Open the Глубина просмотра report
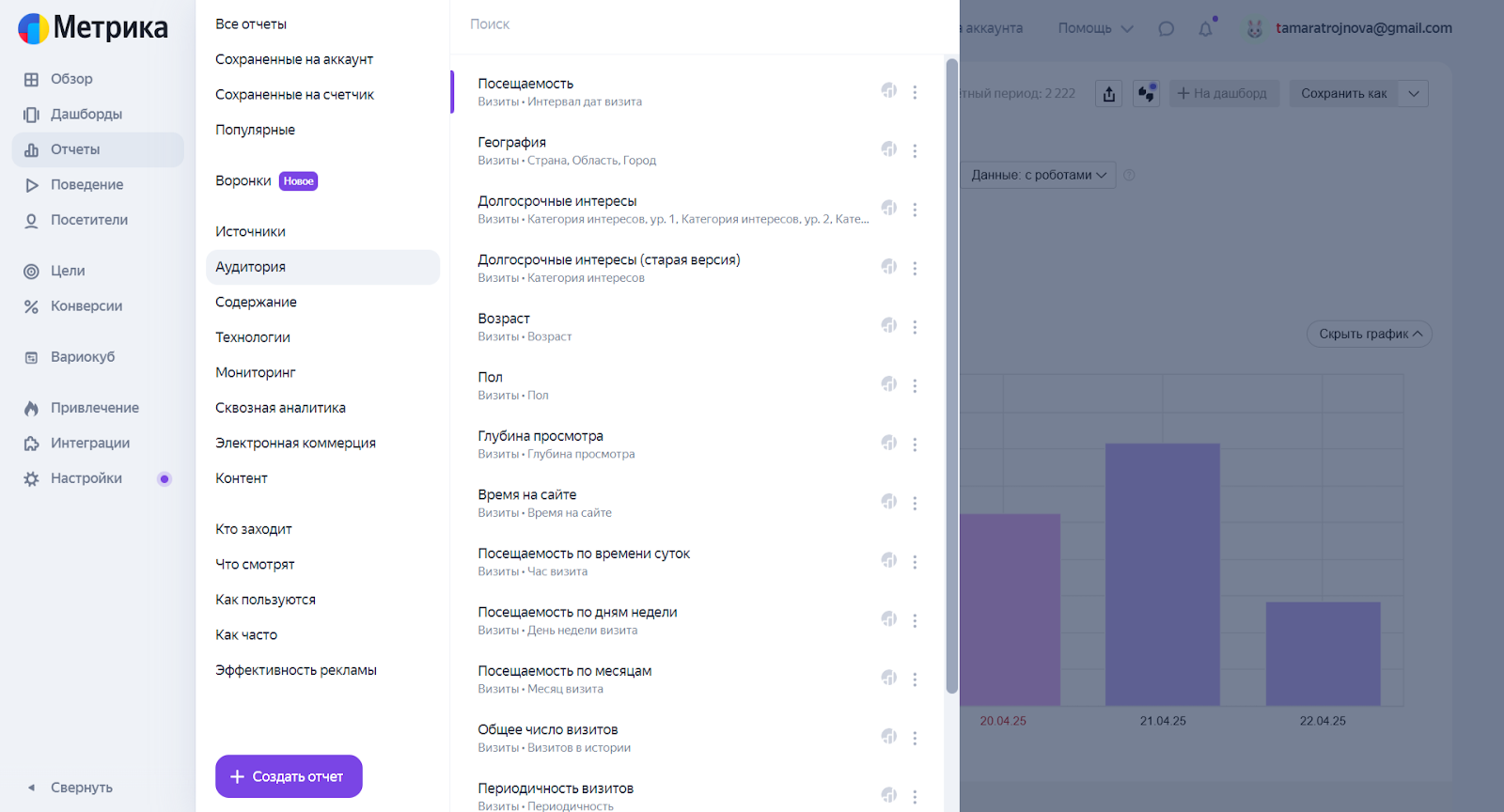The image size is (1504, 812). pos(540,436)
